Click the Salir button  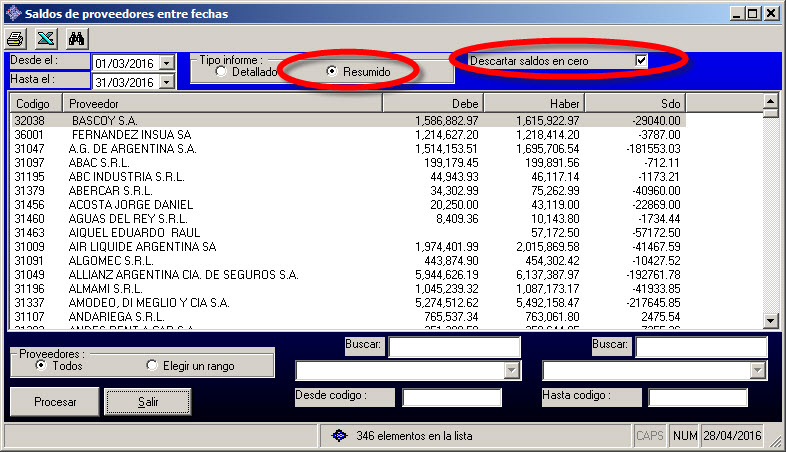pos(147,401)
